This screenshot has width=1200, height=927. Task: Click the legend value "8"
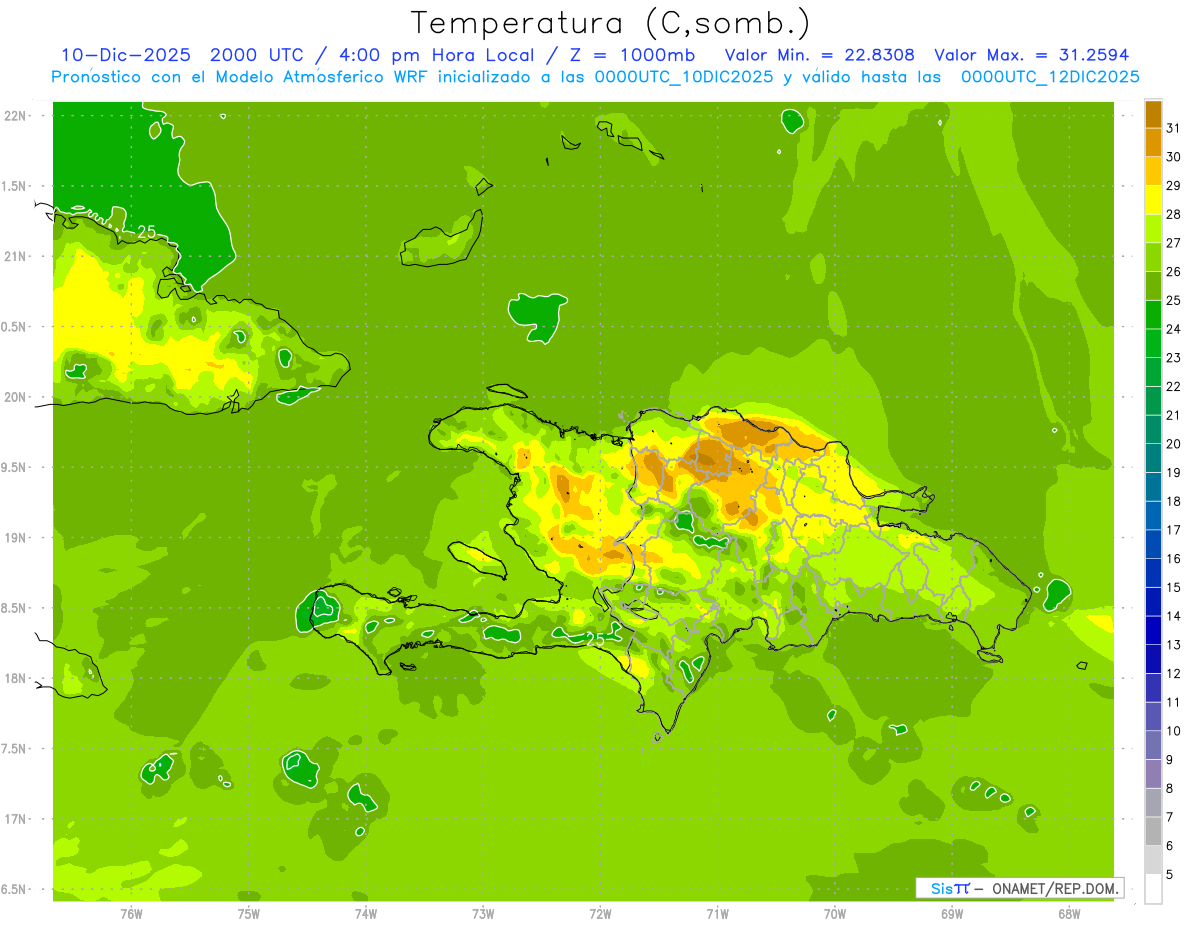tap(1170, 789)
